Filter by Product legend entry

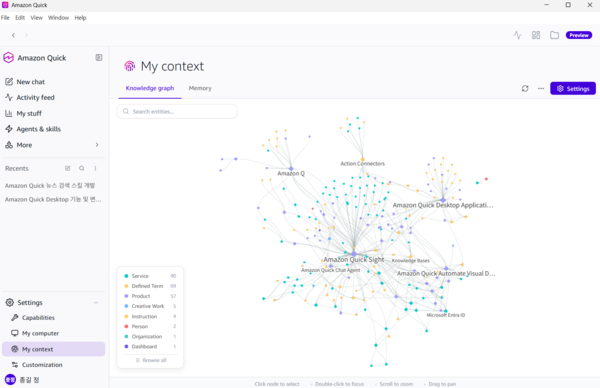150,296
